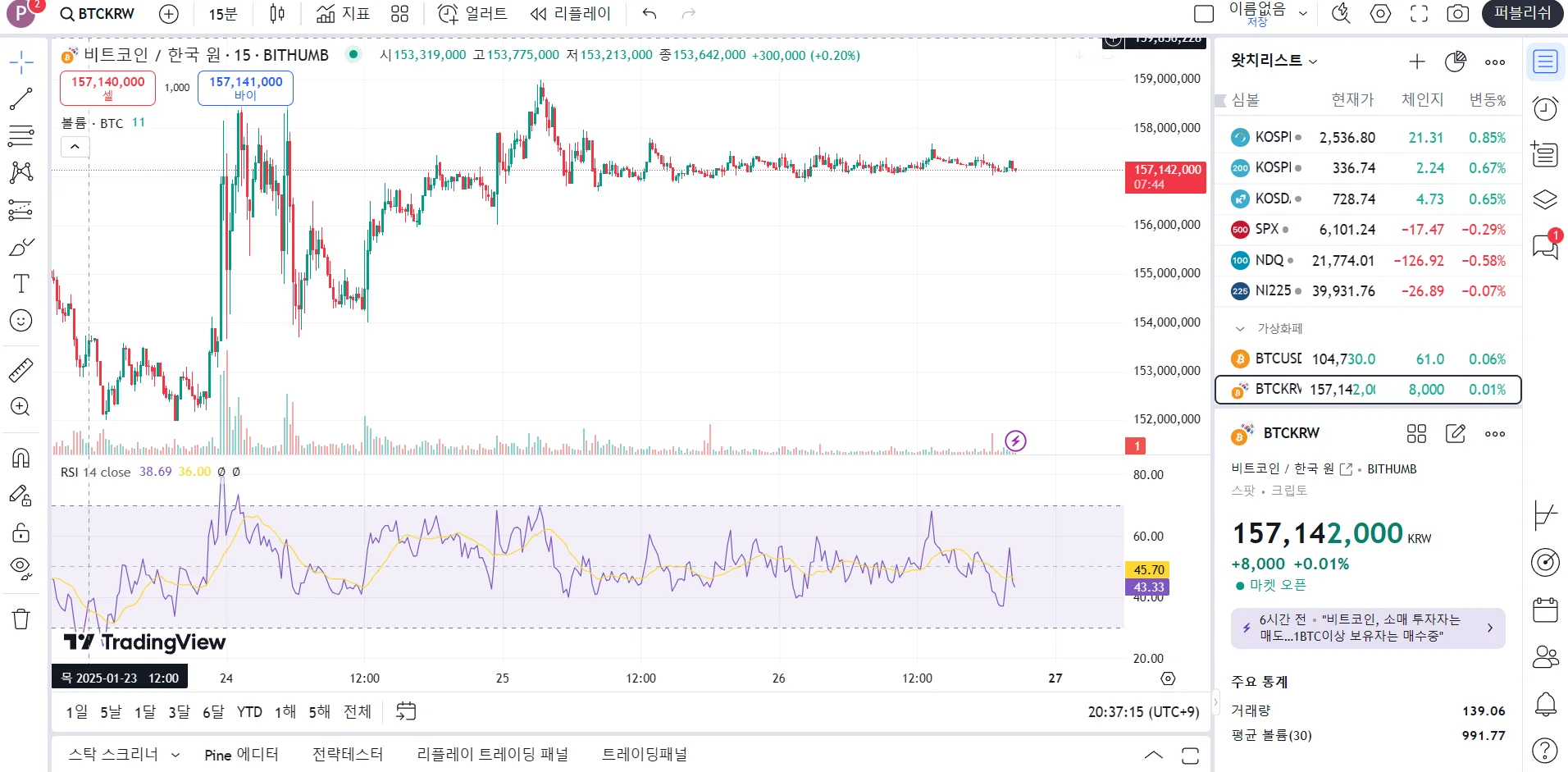Activate the zoom in tool
This screenshot has height=772, width=1568.
pos(21,407)
